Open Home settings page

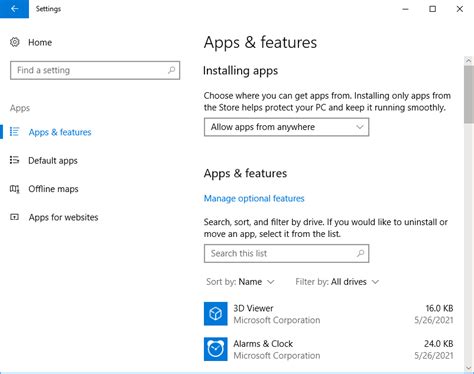click(x=40, y=42)
